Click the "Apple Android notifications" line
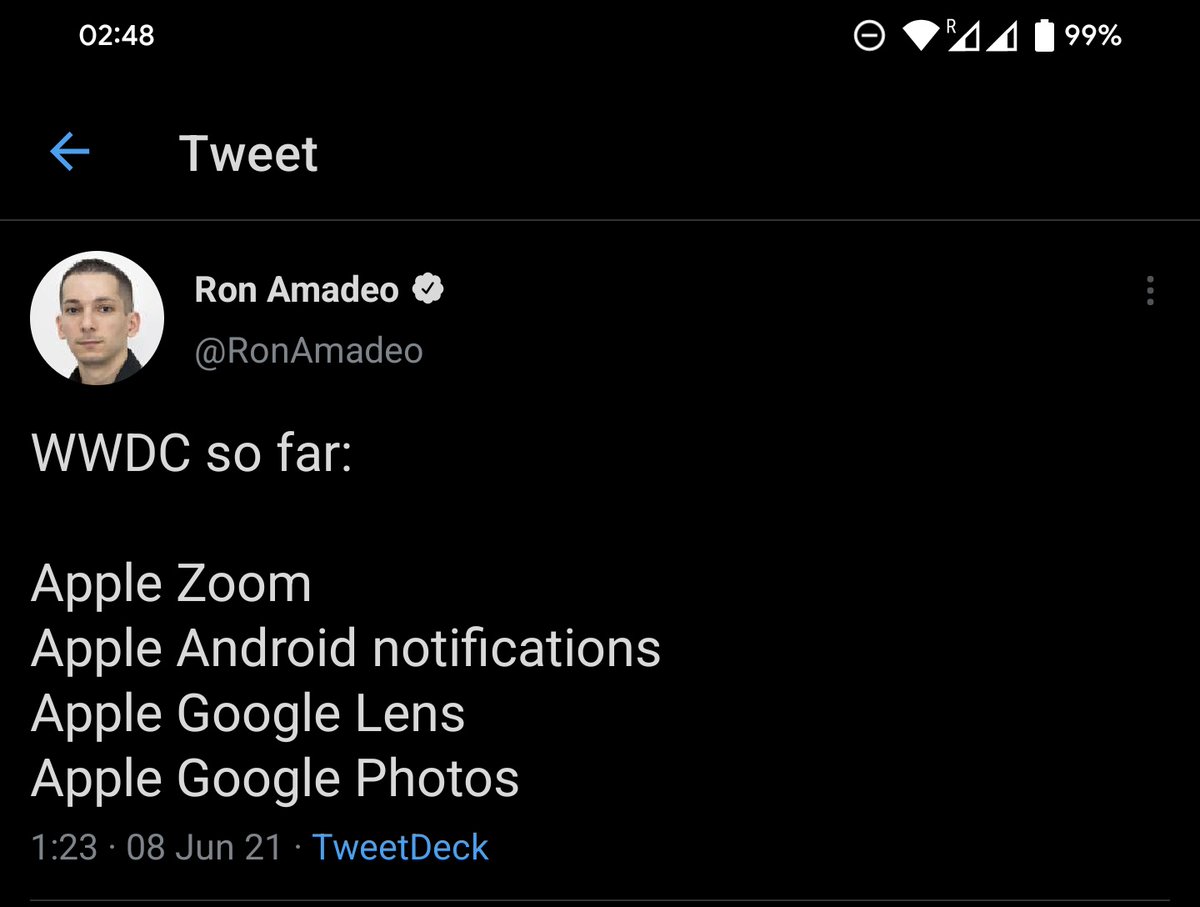 (x=346, y=648)
